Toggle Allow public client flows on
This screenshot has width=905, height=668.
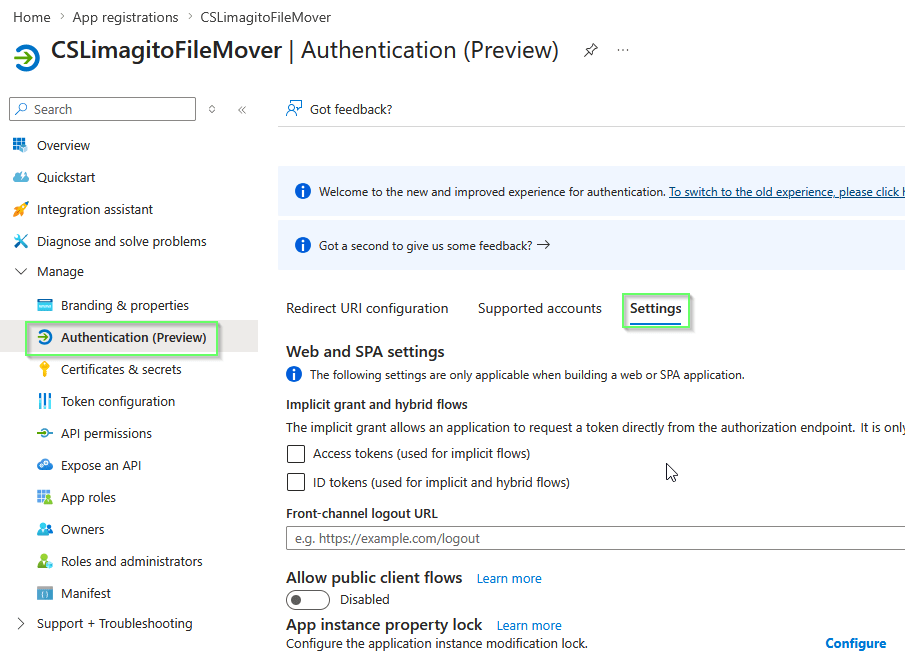pos(307,599)
